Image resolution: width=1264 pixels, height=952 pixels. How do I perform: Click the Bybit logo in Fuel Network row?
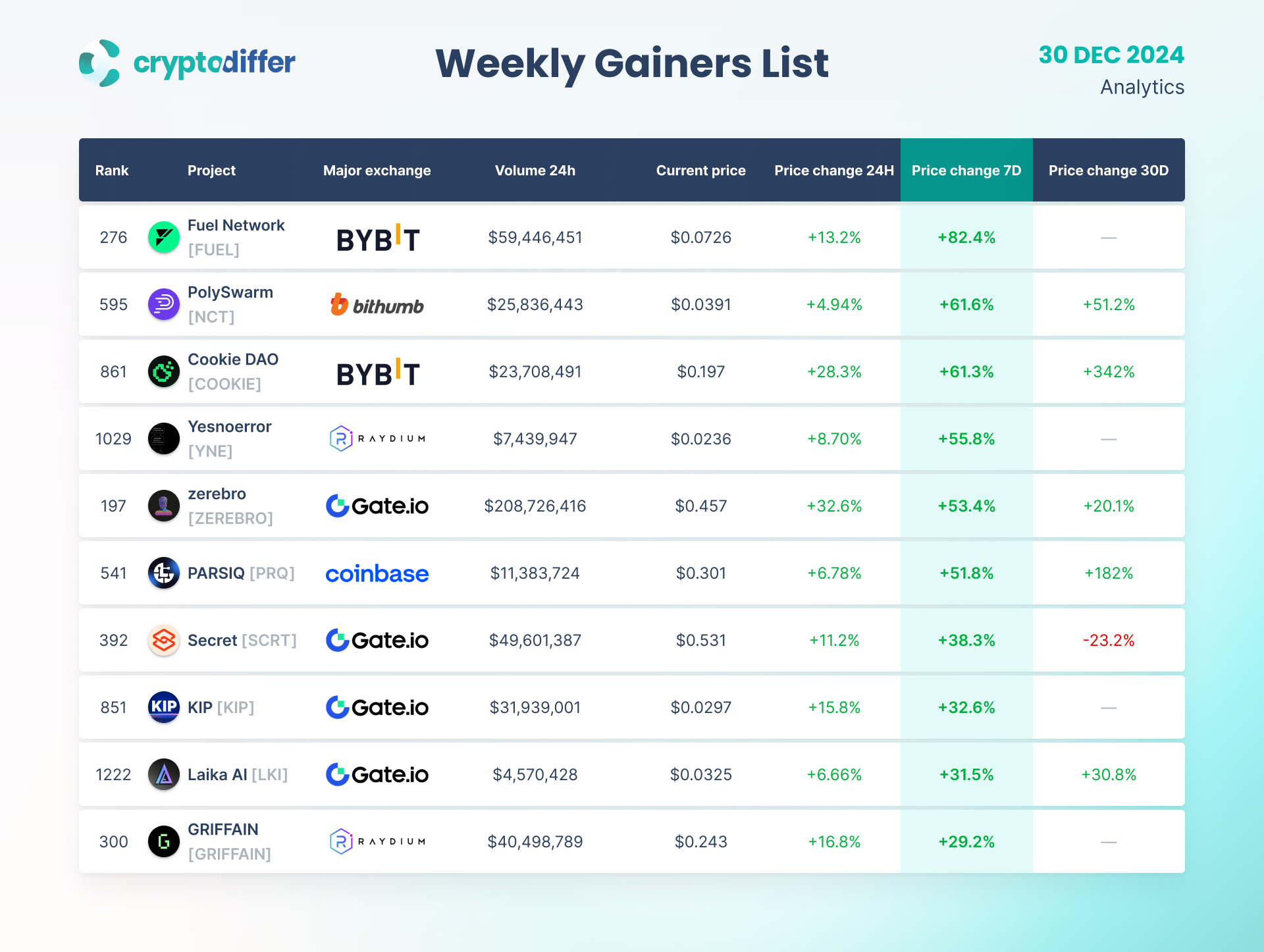[377, 238]
